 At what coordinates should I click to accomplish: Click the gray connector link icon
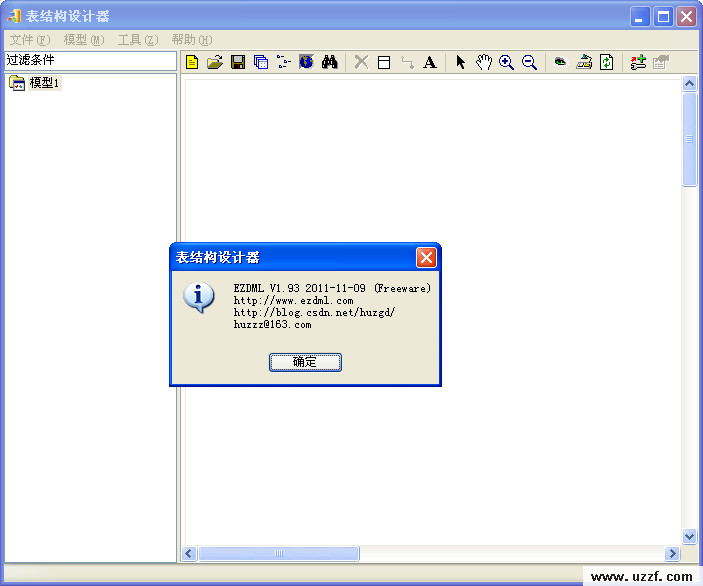pyautogui.click(x=407, y=62)
